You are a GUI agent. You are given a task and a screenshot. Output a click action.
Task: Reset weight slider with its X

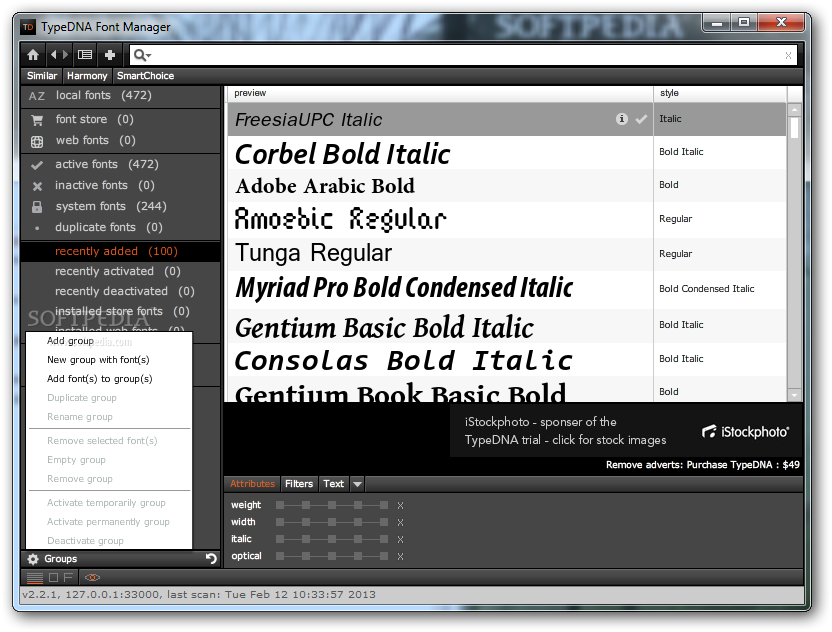pyautogui.click(x=401, y=506)
